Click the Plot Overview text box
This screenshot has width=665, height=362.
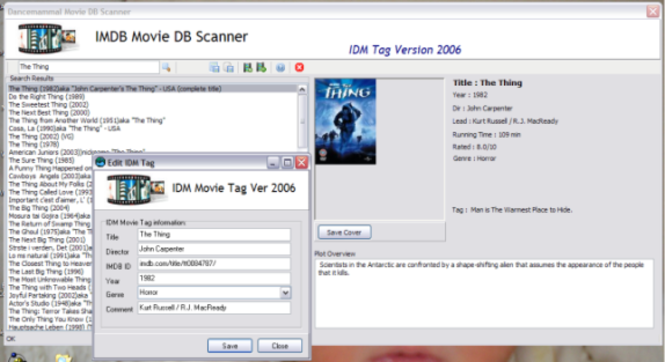484,293
